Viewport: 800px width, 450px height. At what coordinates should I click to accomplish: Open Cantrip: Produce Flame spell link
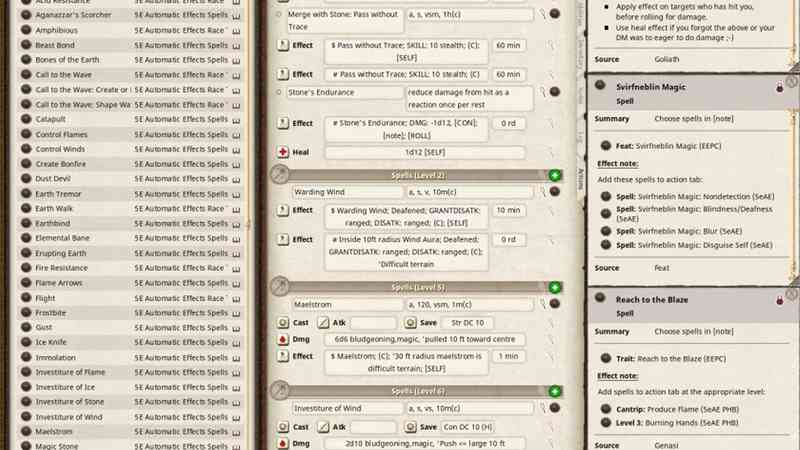(x=605, y=410)
